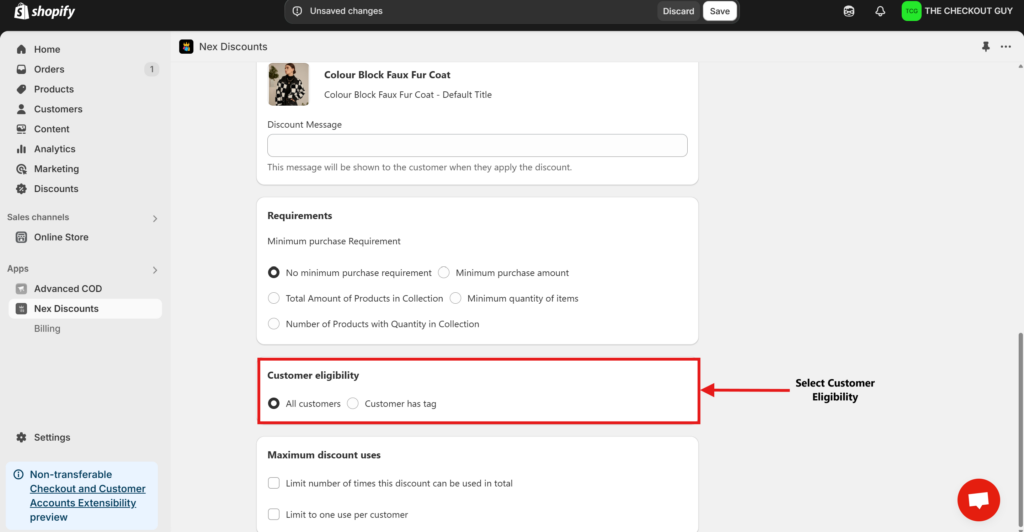The width and height of the screenshot is (1024, 532).
Task: Click the Analytics bar chart icon
Action: (x=22, y=149)
